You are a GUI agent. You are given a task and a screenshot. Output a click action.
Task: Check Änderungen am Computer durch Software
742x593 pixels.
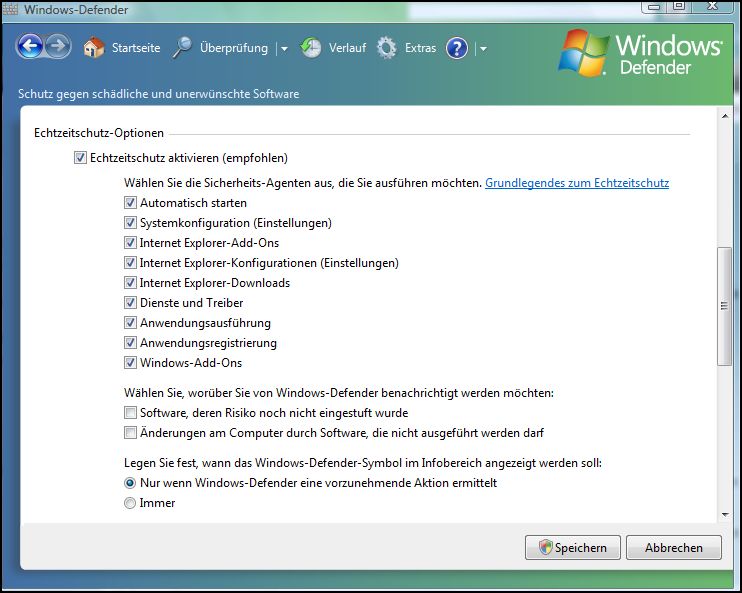click(x=130, y=433)
